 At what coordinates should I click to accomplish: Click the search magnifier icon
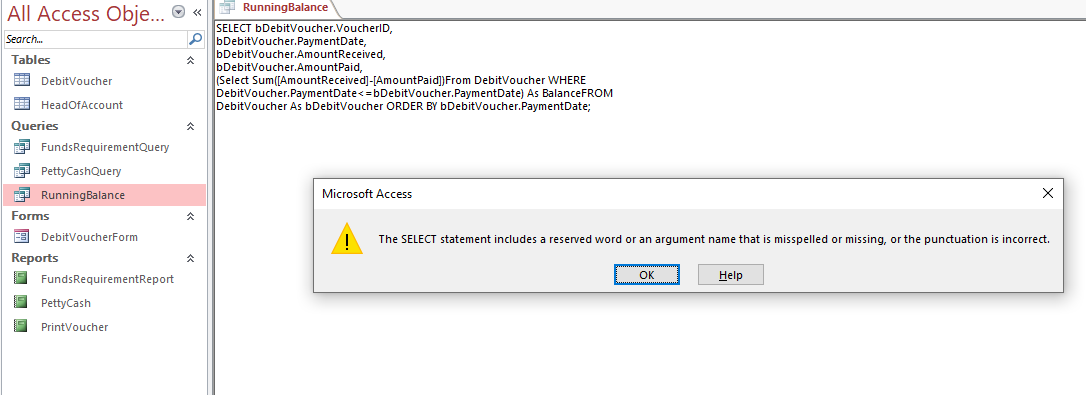(195, 40)
